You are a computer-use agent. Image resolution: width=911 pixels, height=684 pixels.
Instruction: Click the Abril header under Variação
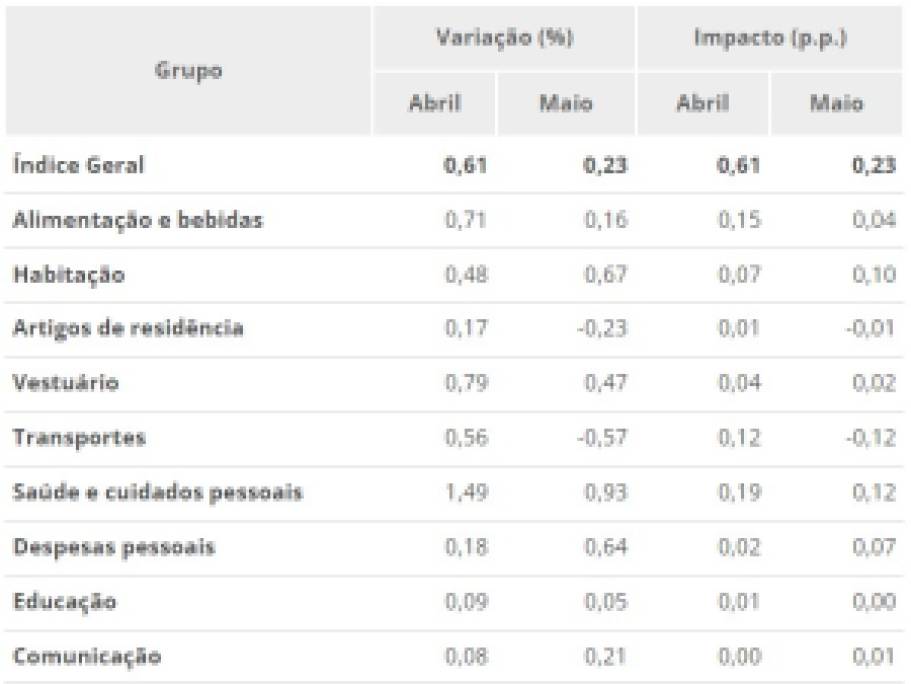(x=435, y=103)
